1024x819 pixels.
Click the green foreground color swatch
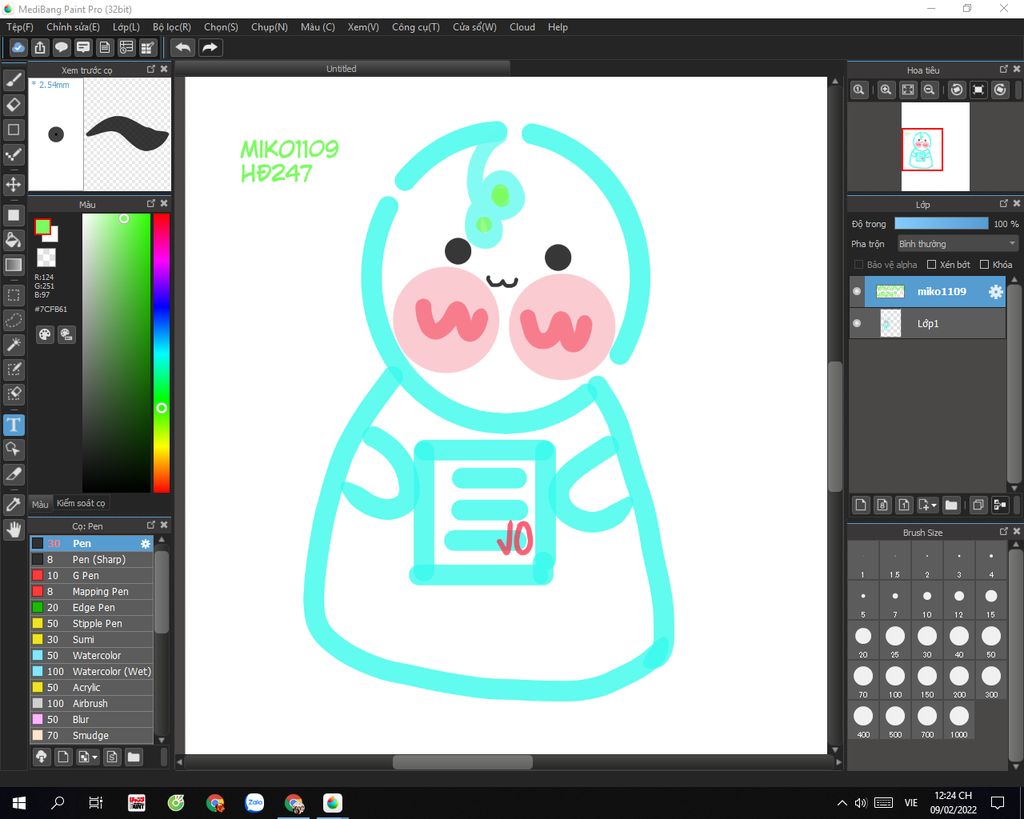tap(42, 227)
